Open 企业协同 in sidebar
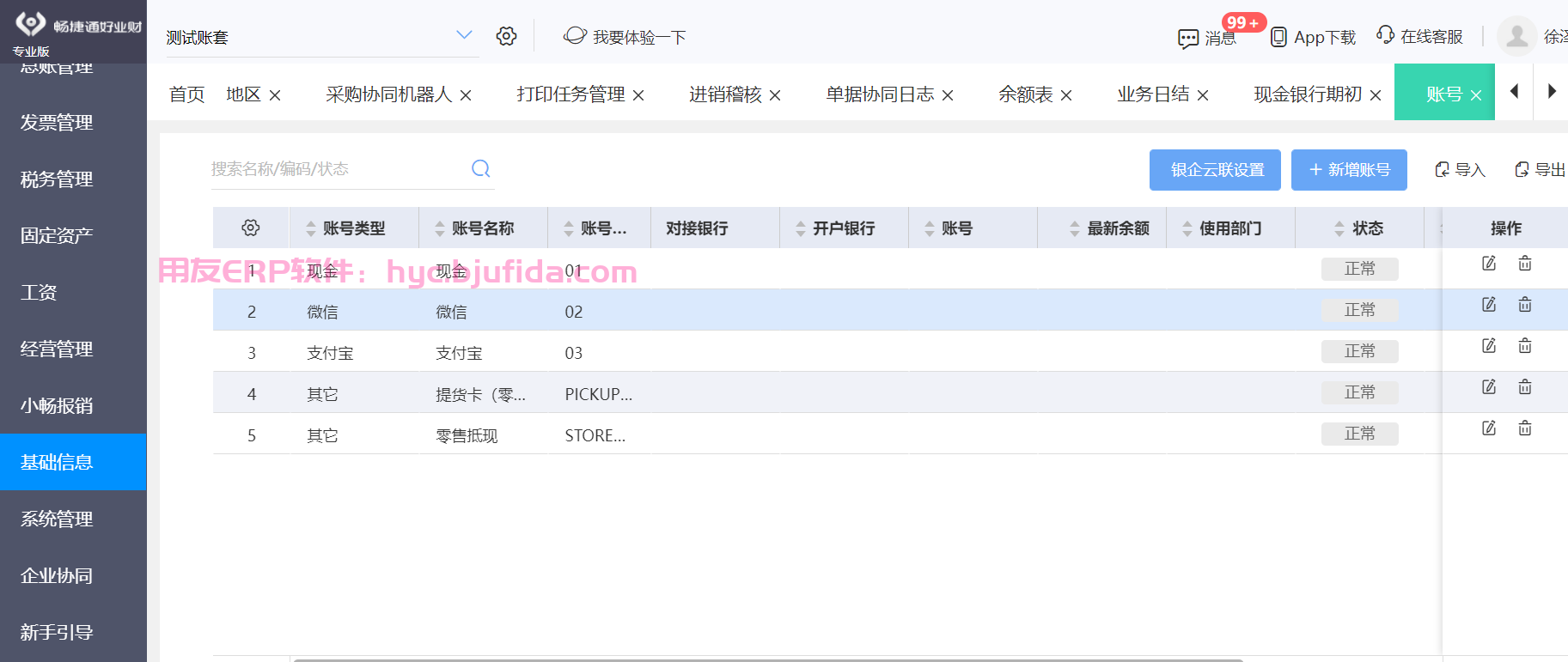The height and width of the screenshot is (662, 1568). point(73,576)
